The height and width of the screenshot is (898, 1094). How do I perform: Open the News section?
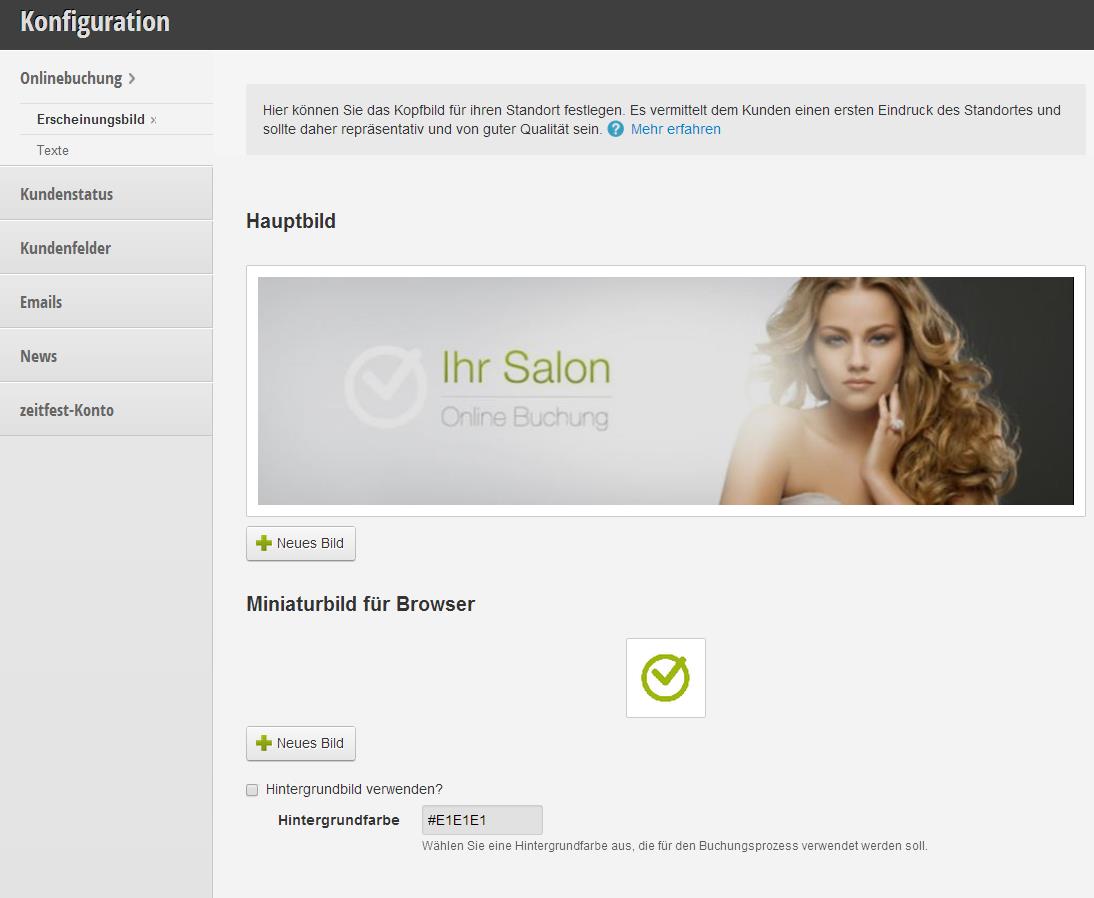click(38, 356)
